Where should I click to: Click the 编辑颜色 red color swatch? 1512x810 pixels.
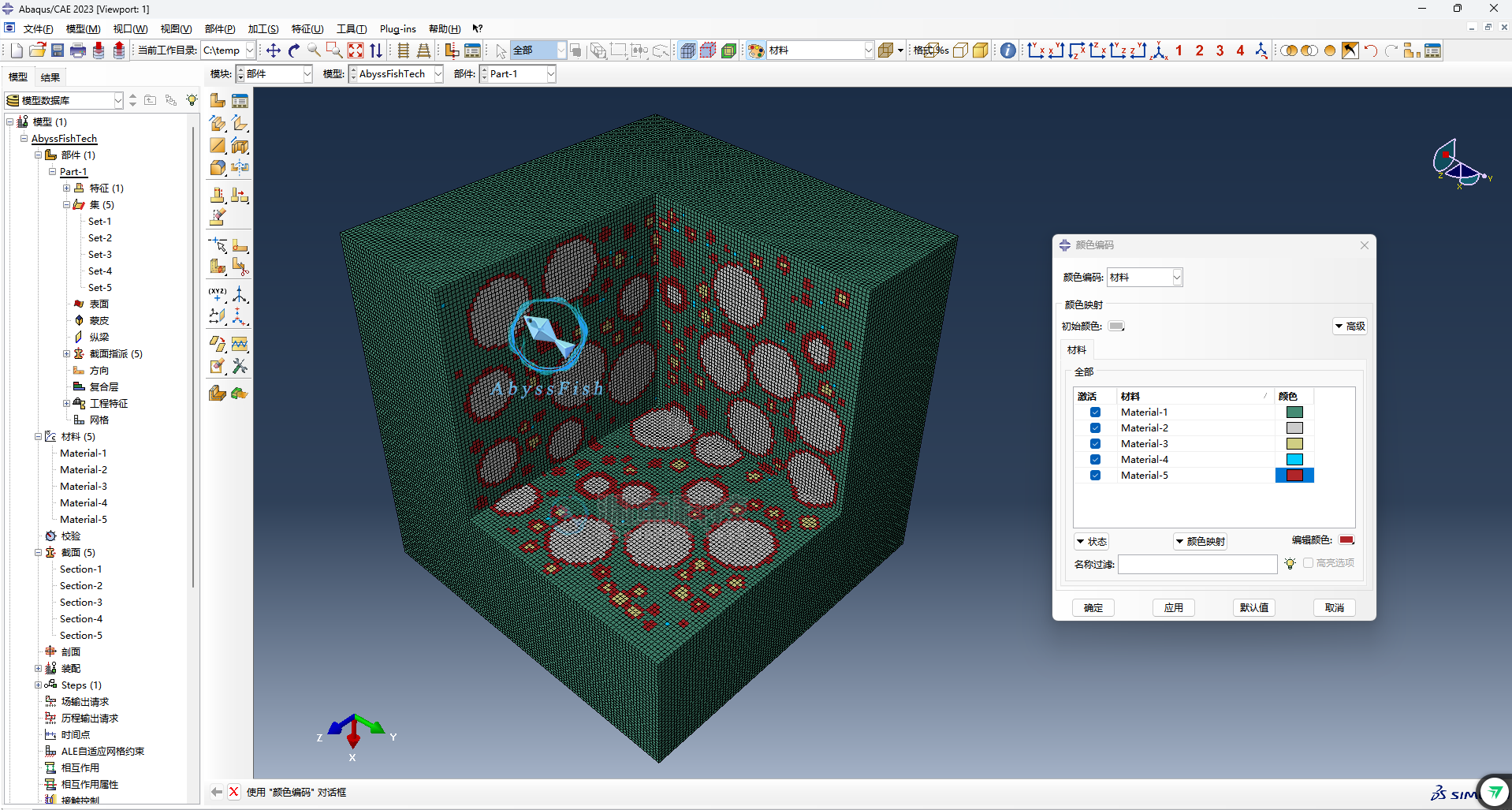click(x=1347, y=540)
